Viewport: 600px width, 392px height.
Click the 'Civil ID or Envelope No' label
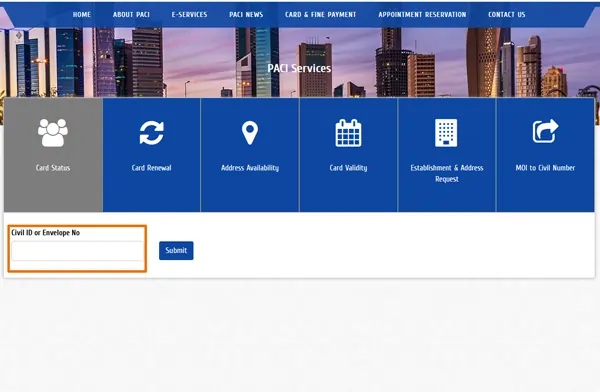(x=46, y=233)
